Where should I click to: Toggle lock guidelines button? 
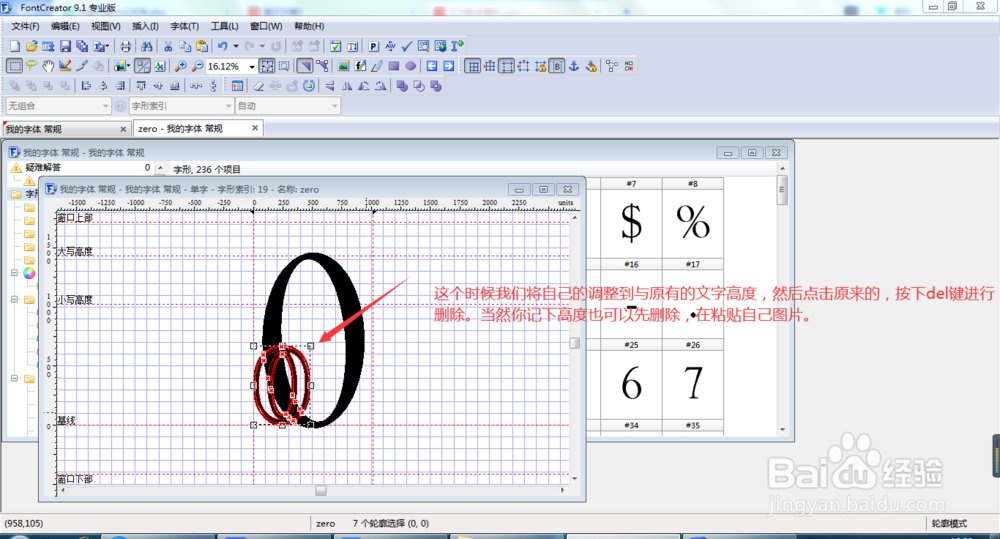coord(541,66)
